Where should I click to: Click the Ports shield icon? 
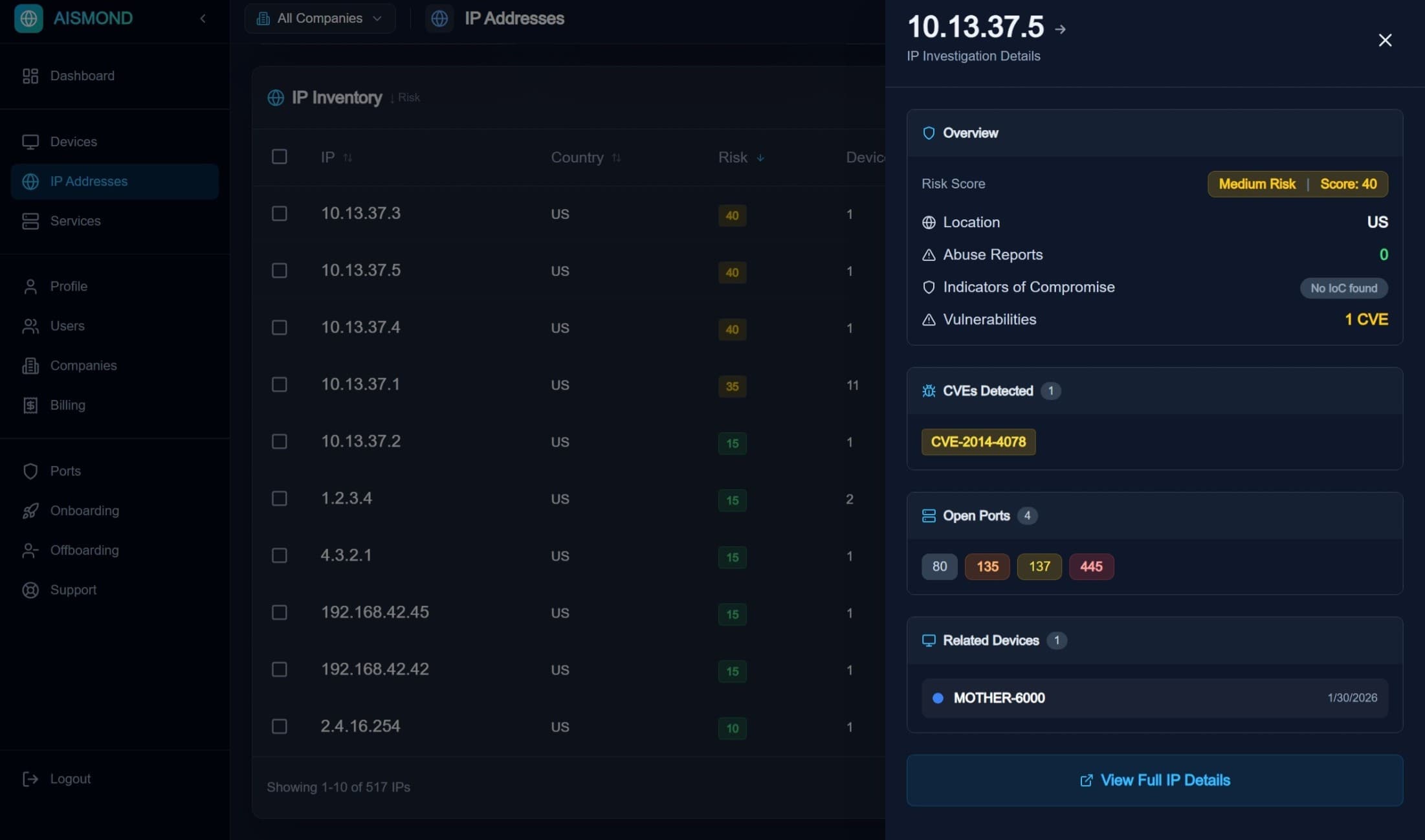coord(30,470)
